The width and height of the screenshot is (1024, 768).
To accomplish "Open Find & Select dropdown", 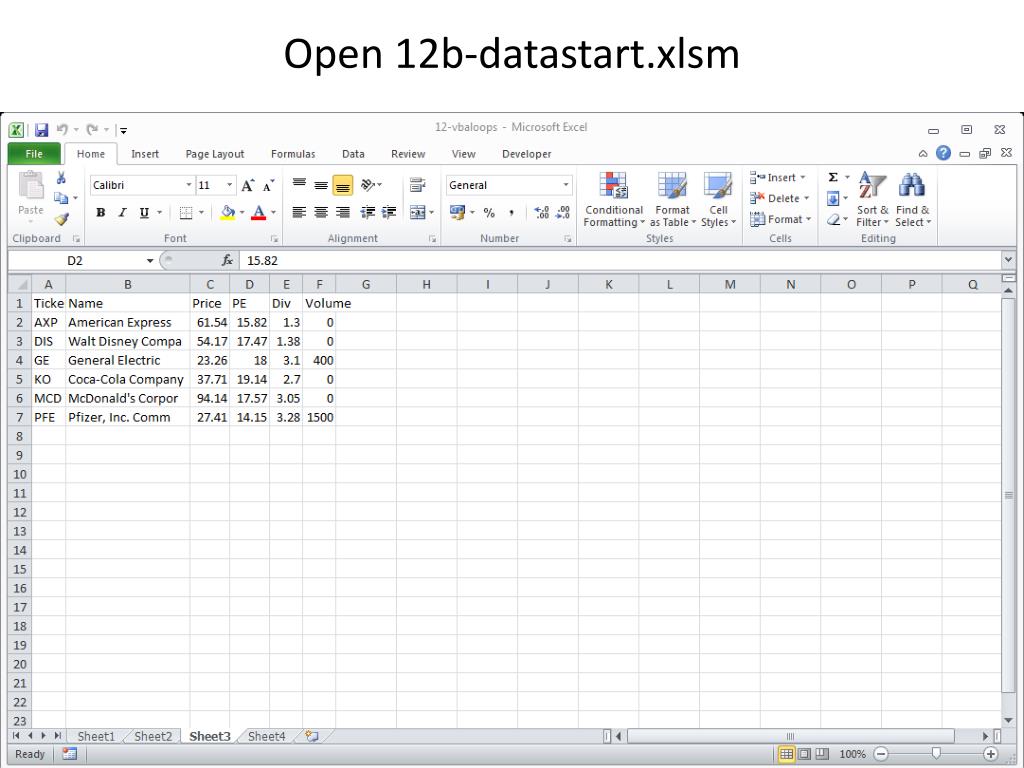I will pyautogui.click(x=913, y=200).
